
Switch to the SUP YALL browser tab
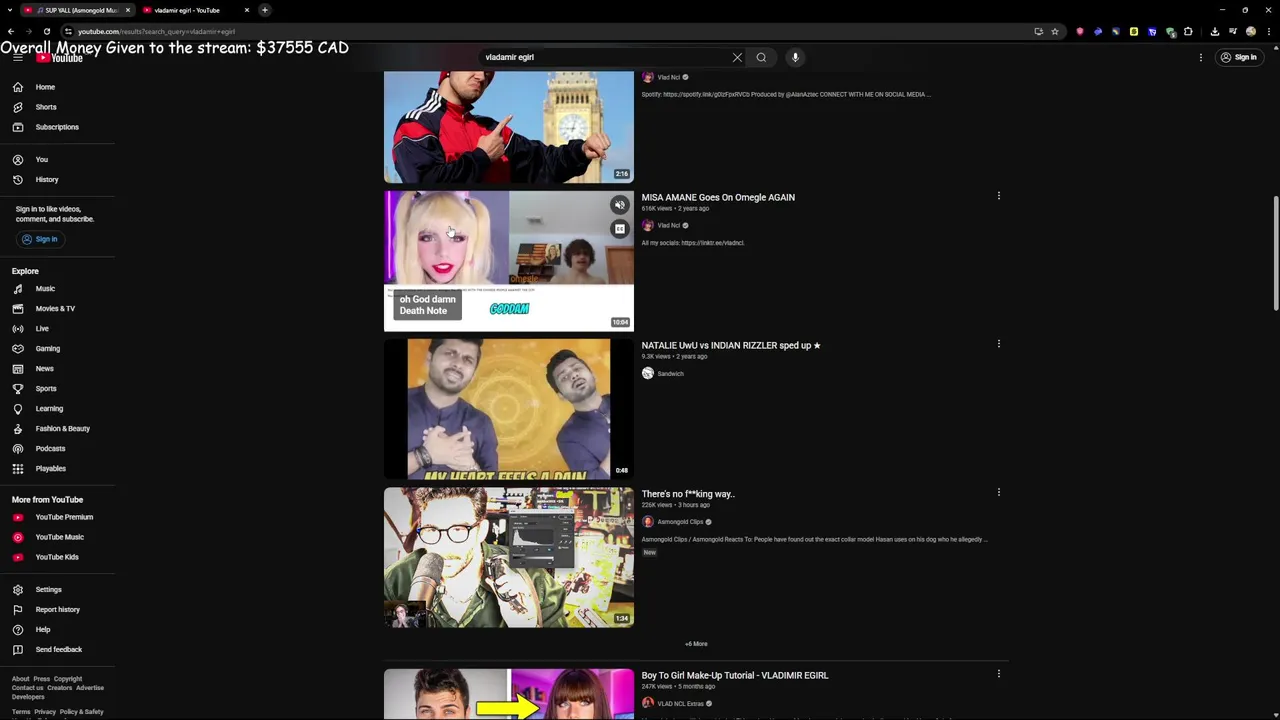pos(78,10)
